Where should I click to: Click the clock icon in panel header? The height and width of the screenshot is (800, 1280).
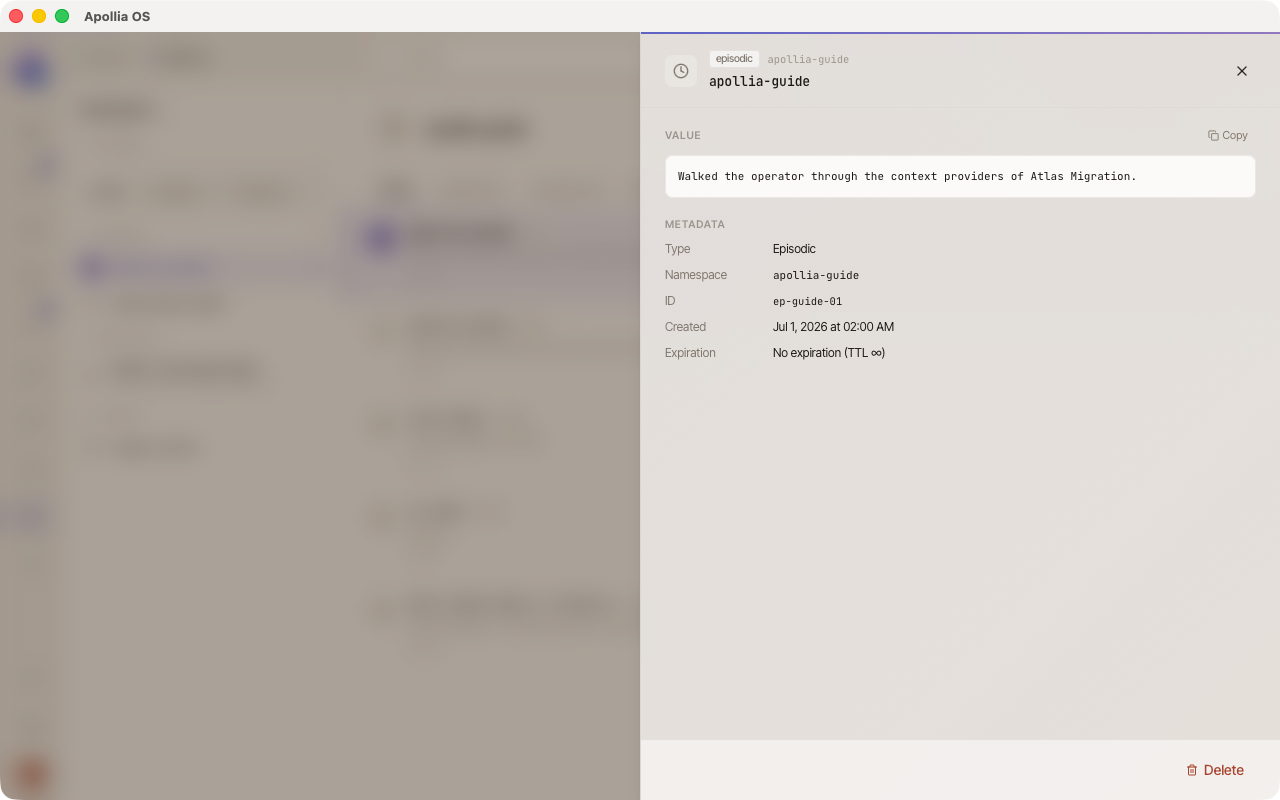pyautogui.click(x=681, y=71)
